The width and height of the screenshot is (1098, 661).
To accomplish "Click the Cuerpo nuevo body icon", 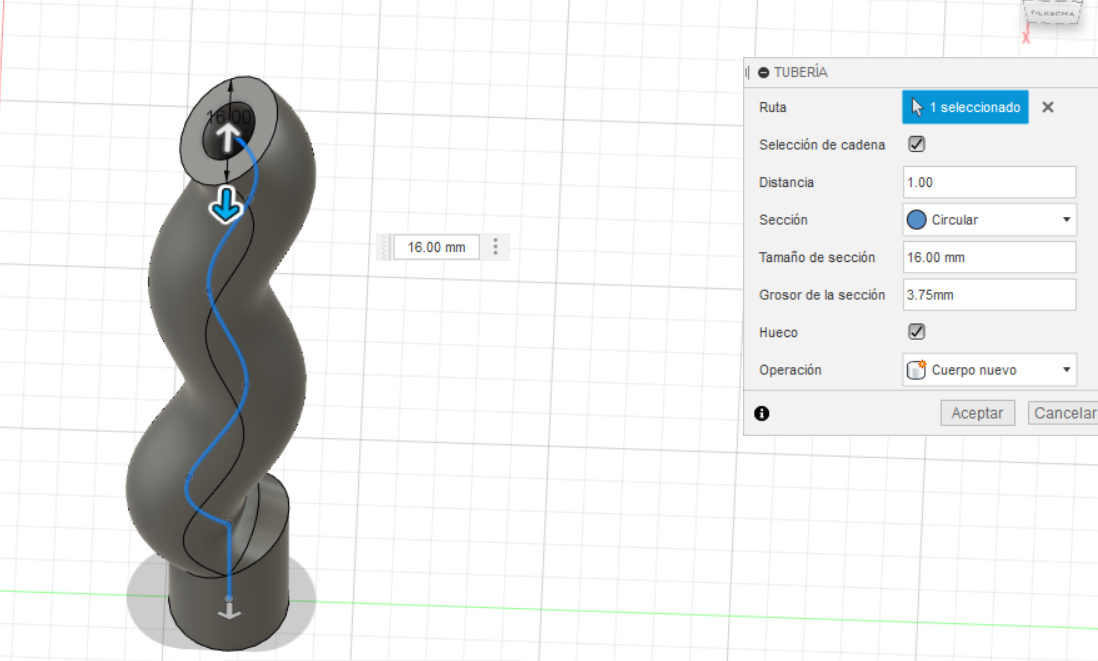I will (916, 370).
